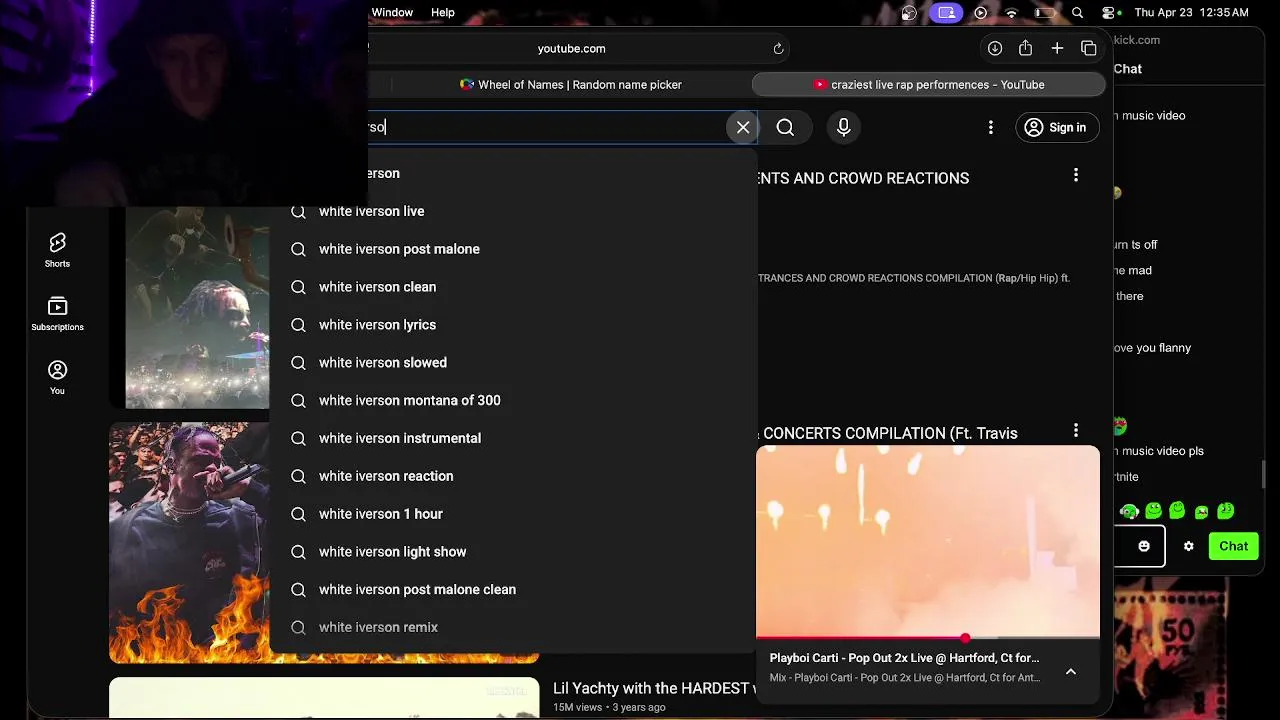The height and width of the screenshot is (720, 1280).
Task: Select suggestion 'white iverson instrumental'
Action: coord(512,438)
